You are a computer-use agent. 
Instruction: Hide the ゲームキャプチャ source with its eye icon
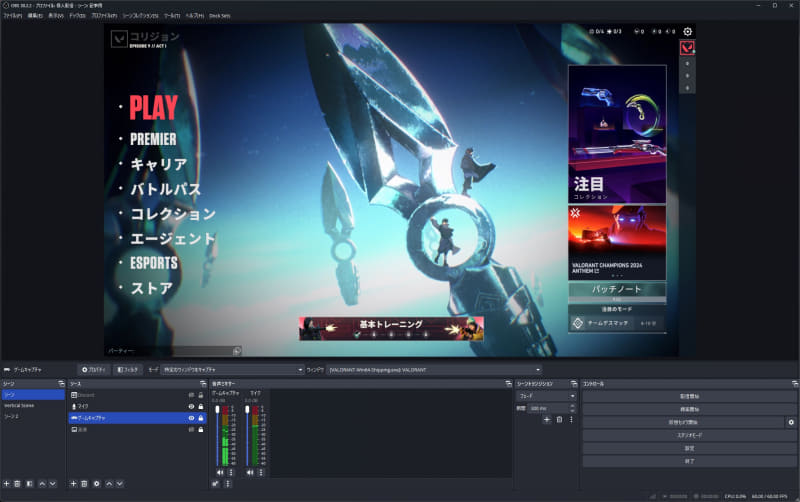tap(191, 418)
